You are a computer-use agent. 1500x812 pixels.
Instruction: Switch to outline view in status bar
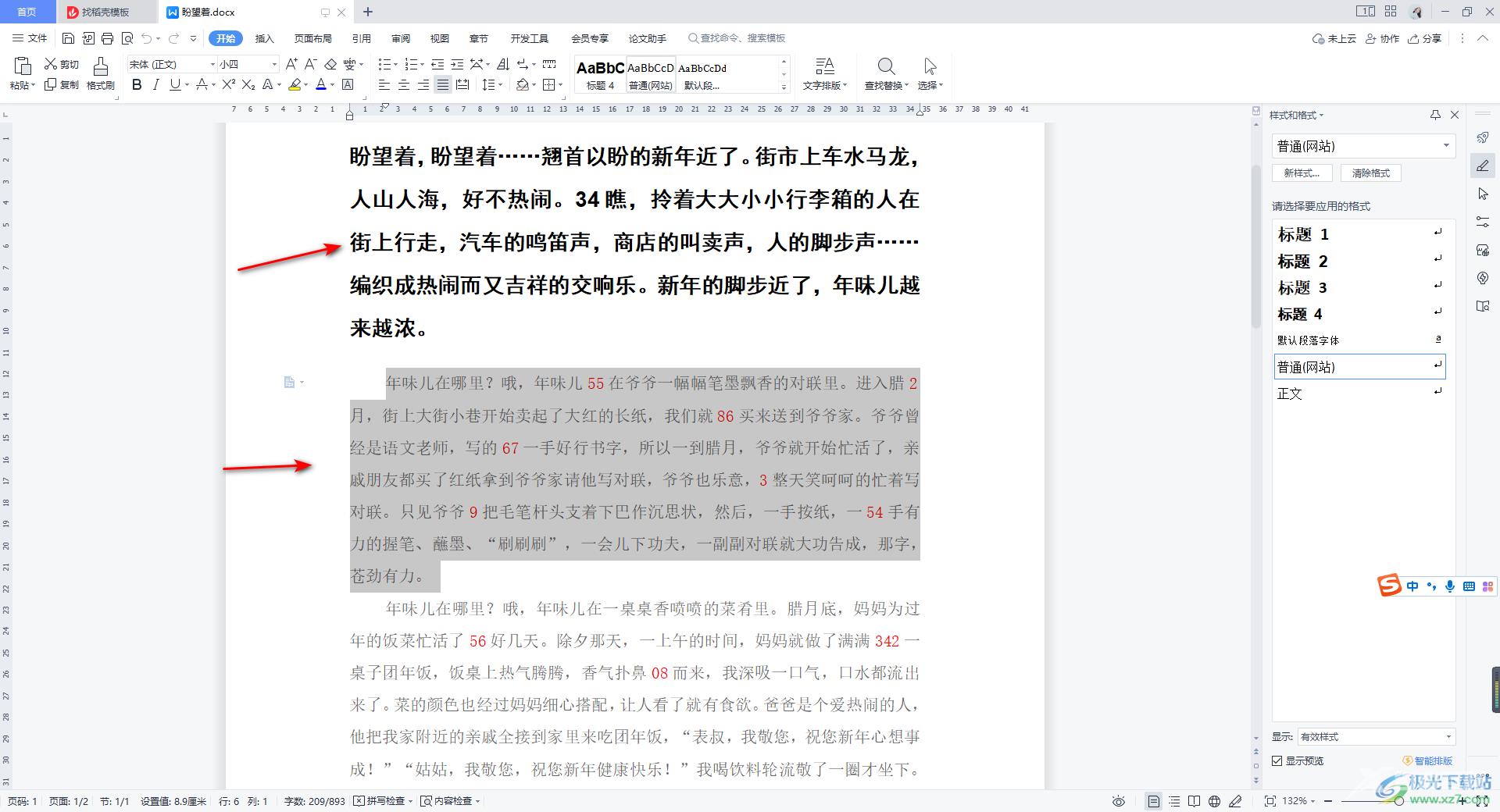1174,801
